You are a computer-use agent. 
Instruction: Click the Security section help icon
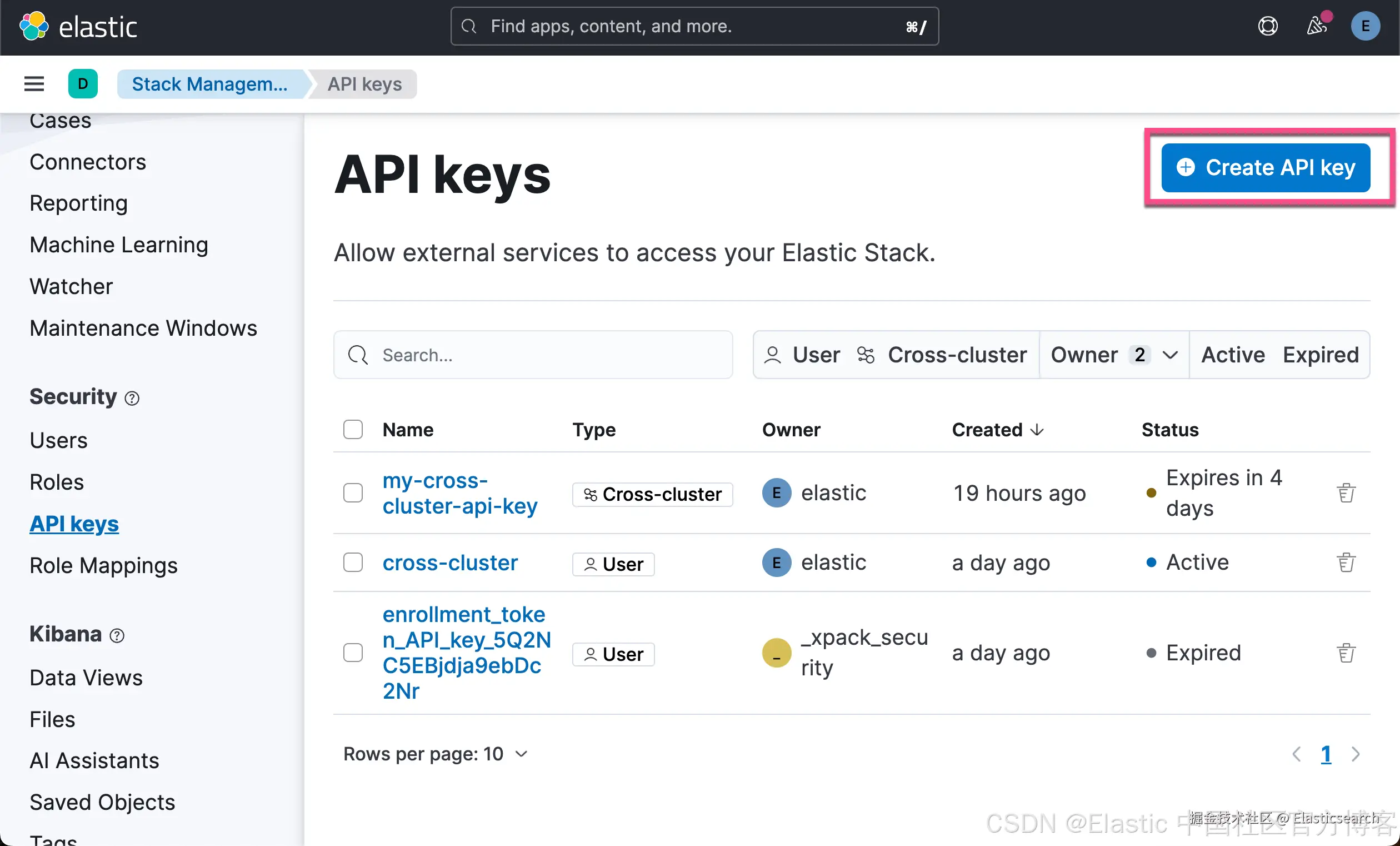point(132,398)
